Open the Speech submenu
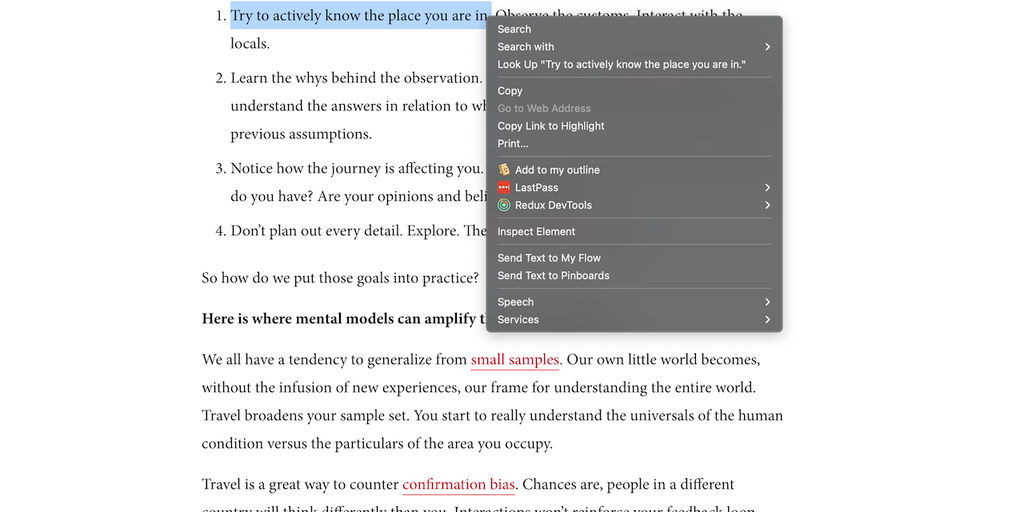The width and height of the screenshot is (1024, 512). pos(515,302)
